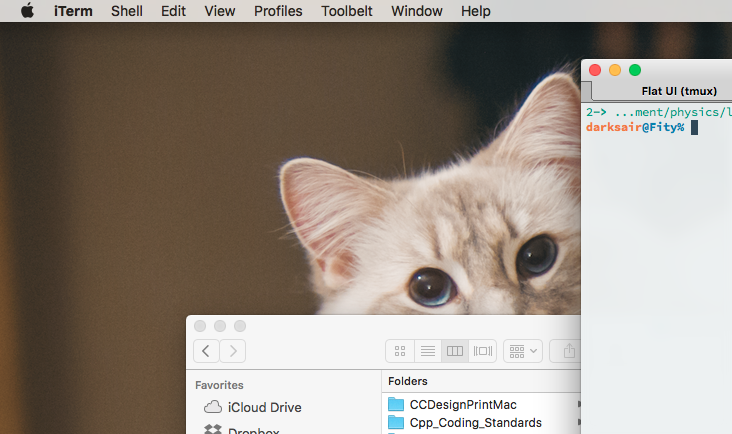Click the Profiles menu item

pyautogui.click(x=278, y=11)
